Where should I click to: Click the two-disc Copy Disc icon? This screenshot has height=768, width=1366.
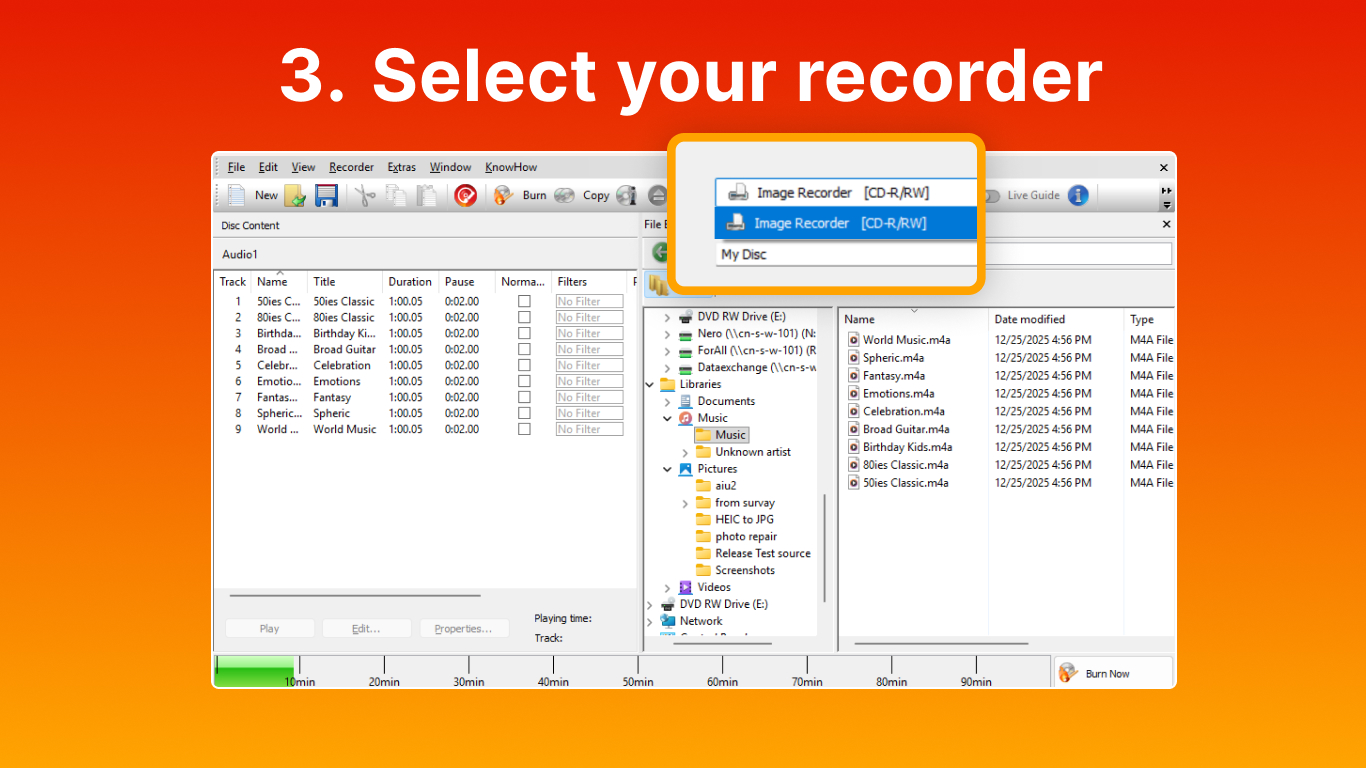(x=565, y=195)
